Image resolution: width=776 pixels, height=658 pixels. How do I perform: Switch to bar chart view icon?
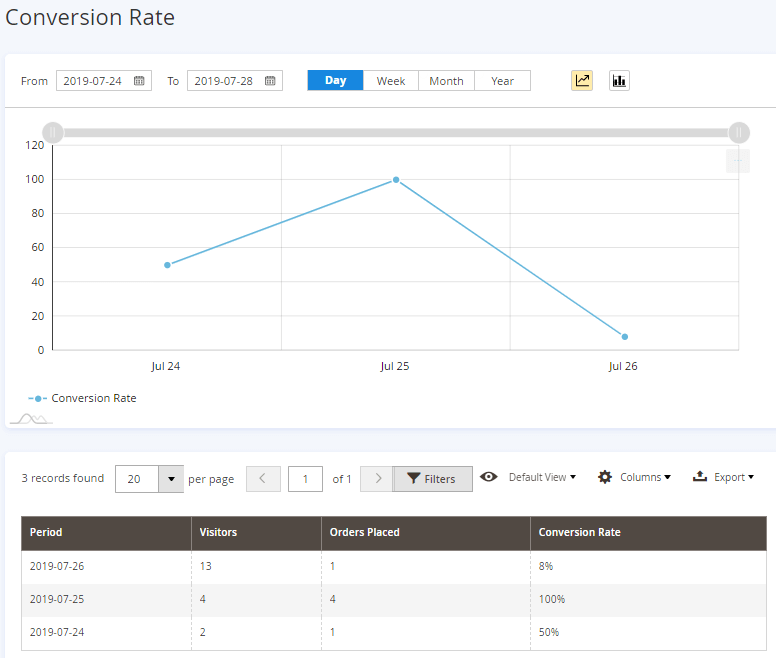(x=619, y=81)
